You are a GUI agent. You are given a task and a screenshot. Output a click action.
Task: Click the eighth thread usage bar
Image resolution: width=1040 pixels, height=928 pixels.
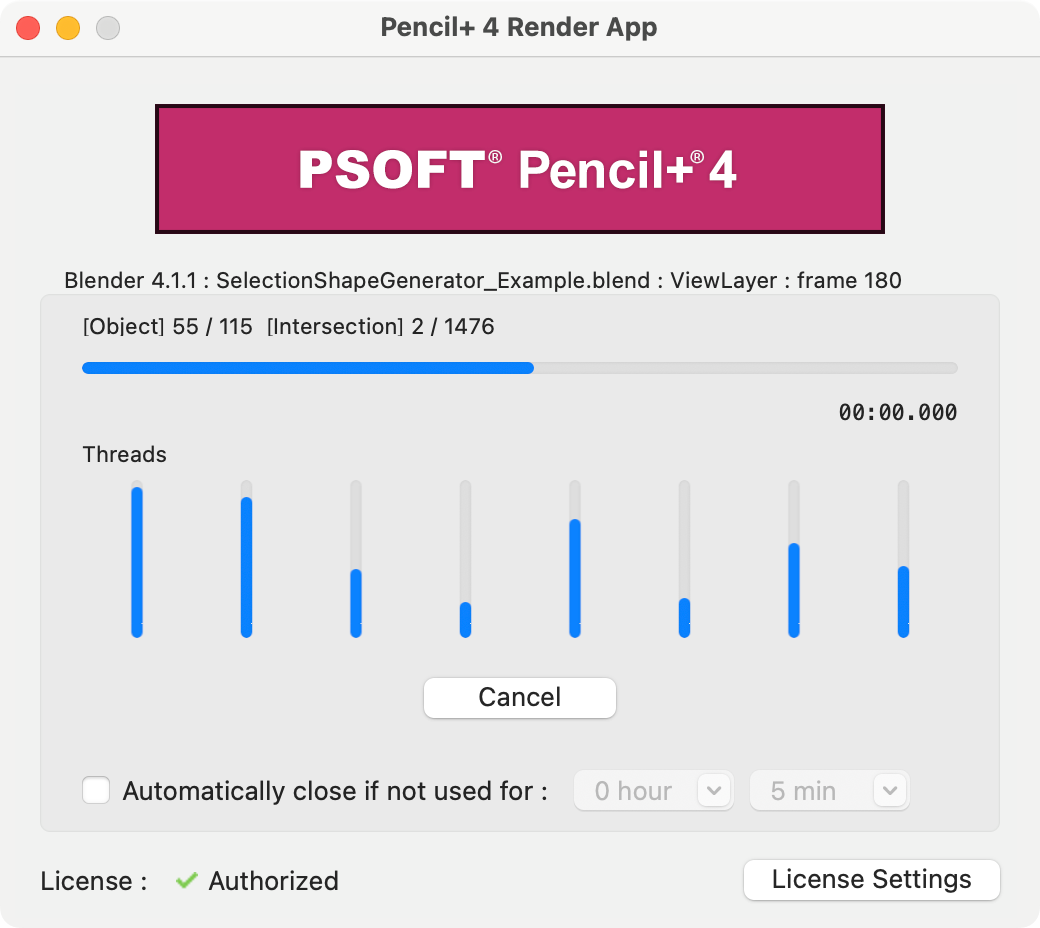click(x=903, y=559)
